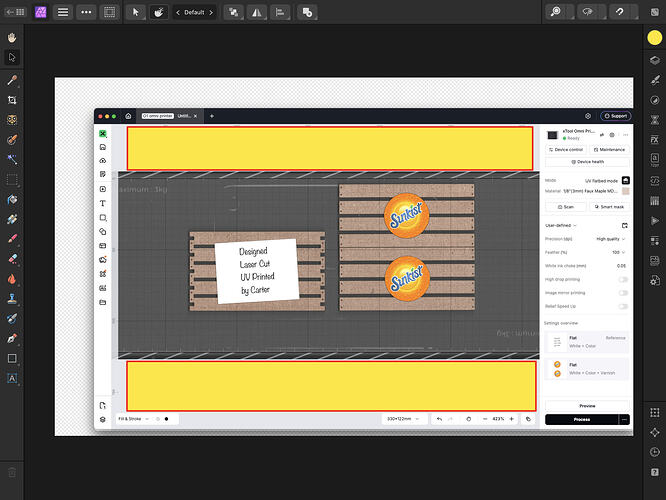Toggle the hand-with-pencil mode button

[158, 12]
